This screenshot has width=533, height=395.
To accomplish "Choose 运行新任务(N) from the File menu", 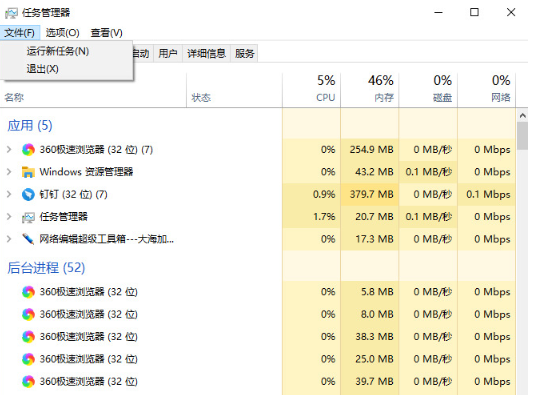I will [58, 51].
